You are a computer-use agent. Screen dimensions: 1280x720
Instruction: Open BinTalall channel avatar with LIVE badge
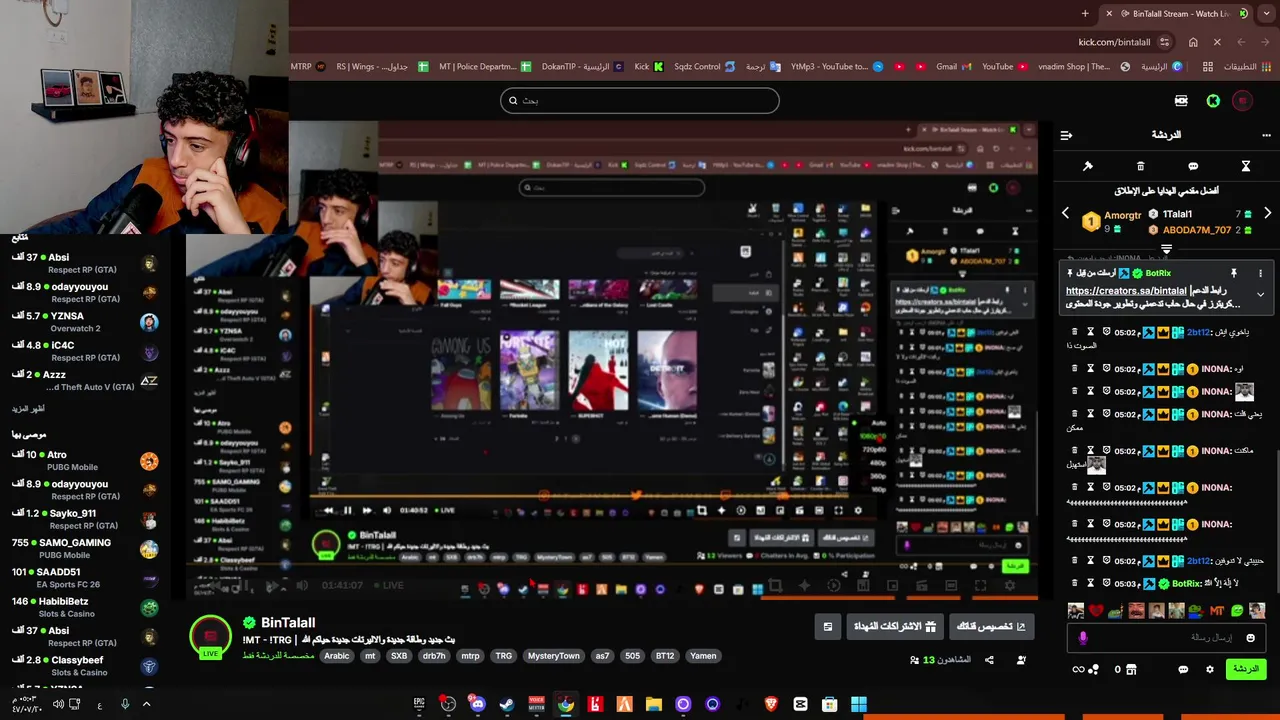pos(210,636)
